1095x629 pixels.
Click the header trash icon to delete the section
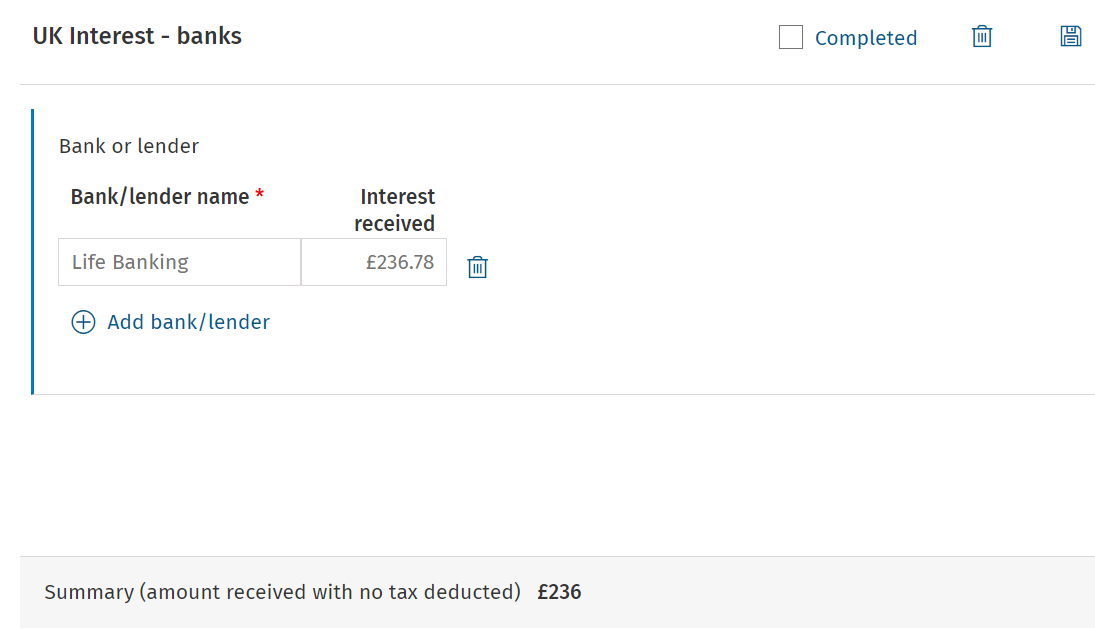pyautogui.click(x=981, y=36)
